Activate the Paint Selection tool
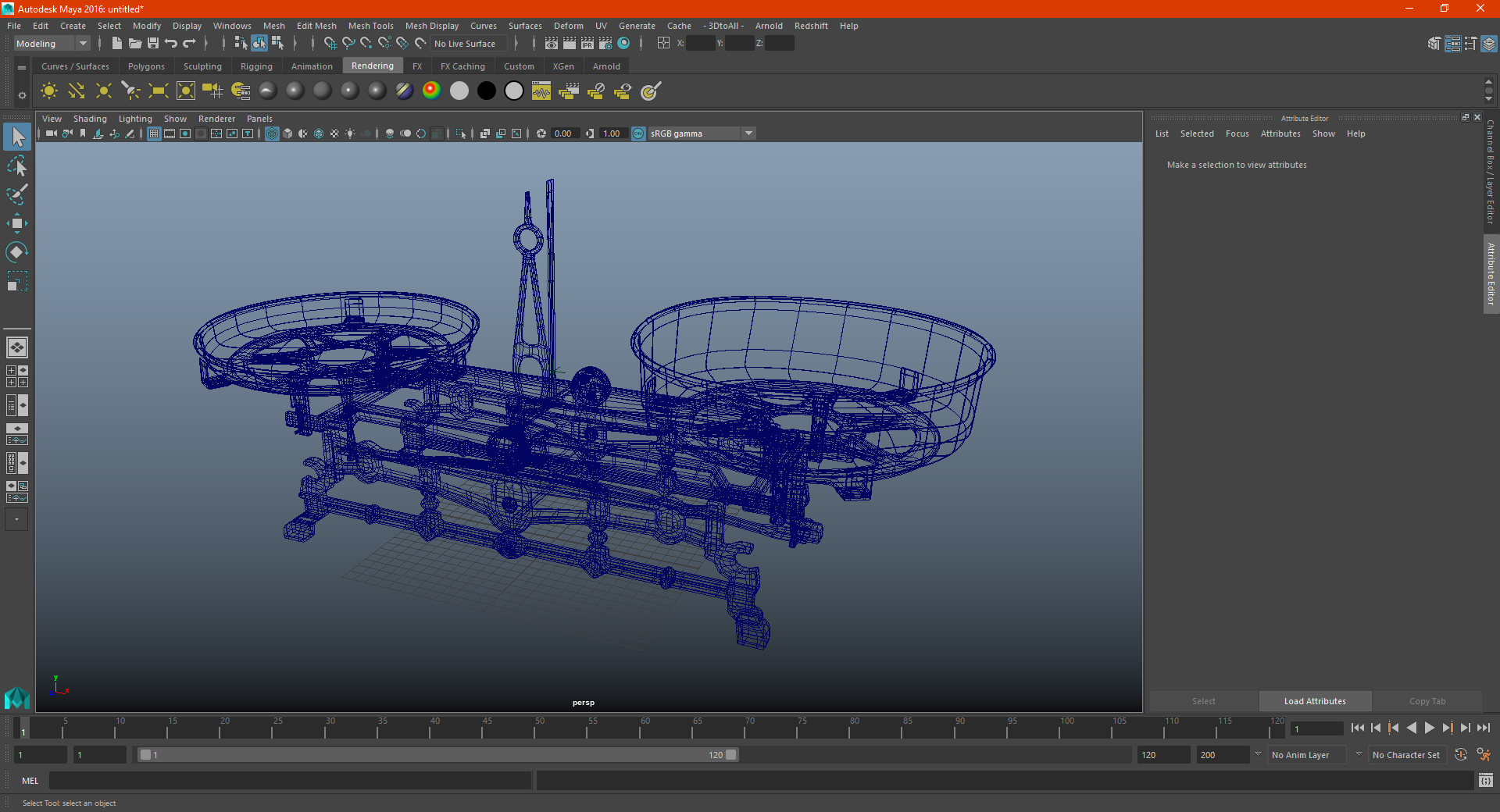Viewport: 1500px width, 812px height. 16,194
